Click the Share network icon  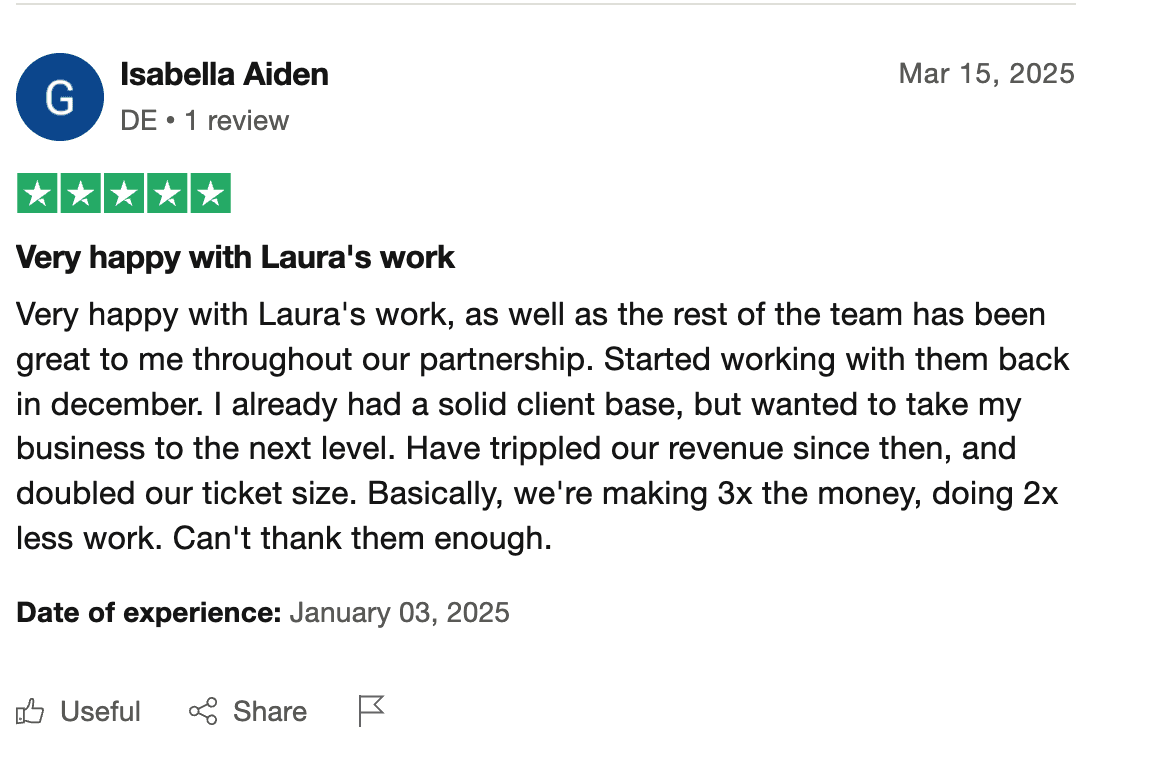[x=203, y=711]
